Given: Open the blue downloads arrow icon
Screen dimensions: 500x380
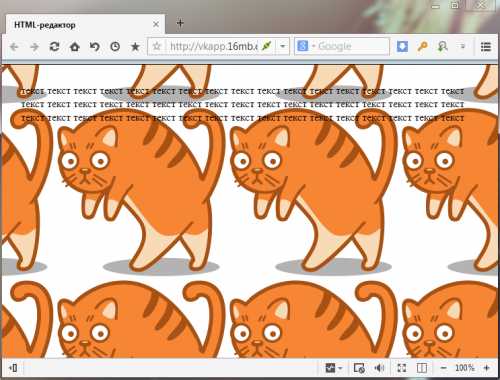Looking at the screenshot, I should tap(402, 46).
